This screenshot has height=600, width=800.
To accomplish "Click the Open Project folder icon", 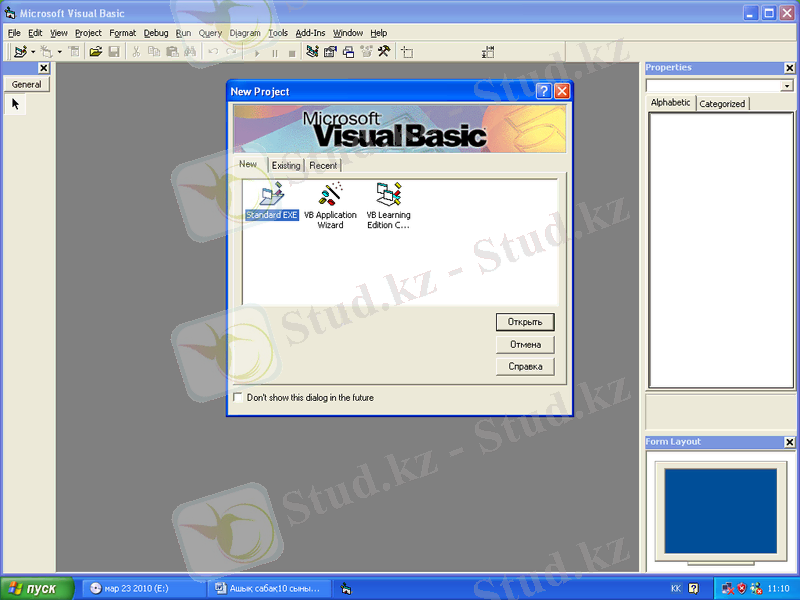I will click(x=95, y=51).
